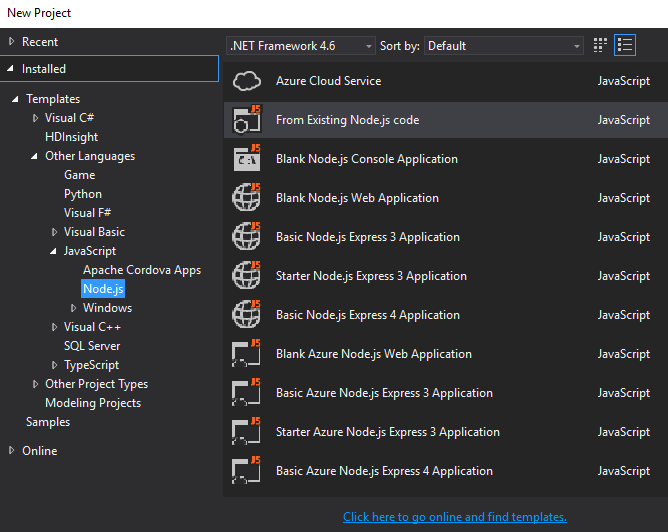668x532 pixels.
Task: Click the Basic Azure Node.js Express 3 icon
Action: click(247, 392)
